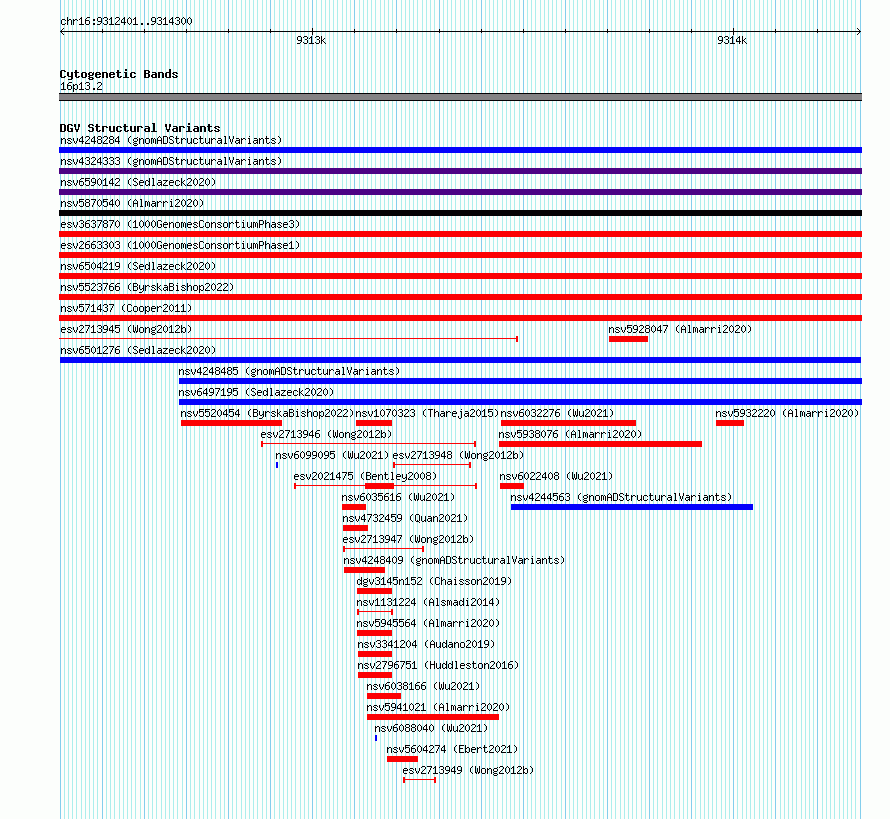
Task: Select the gray cytogenetic band bar
Action: pos(460,97)
